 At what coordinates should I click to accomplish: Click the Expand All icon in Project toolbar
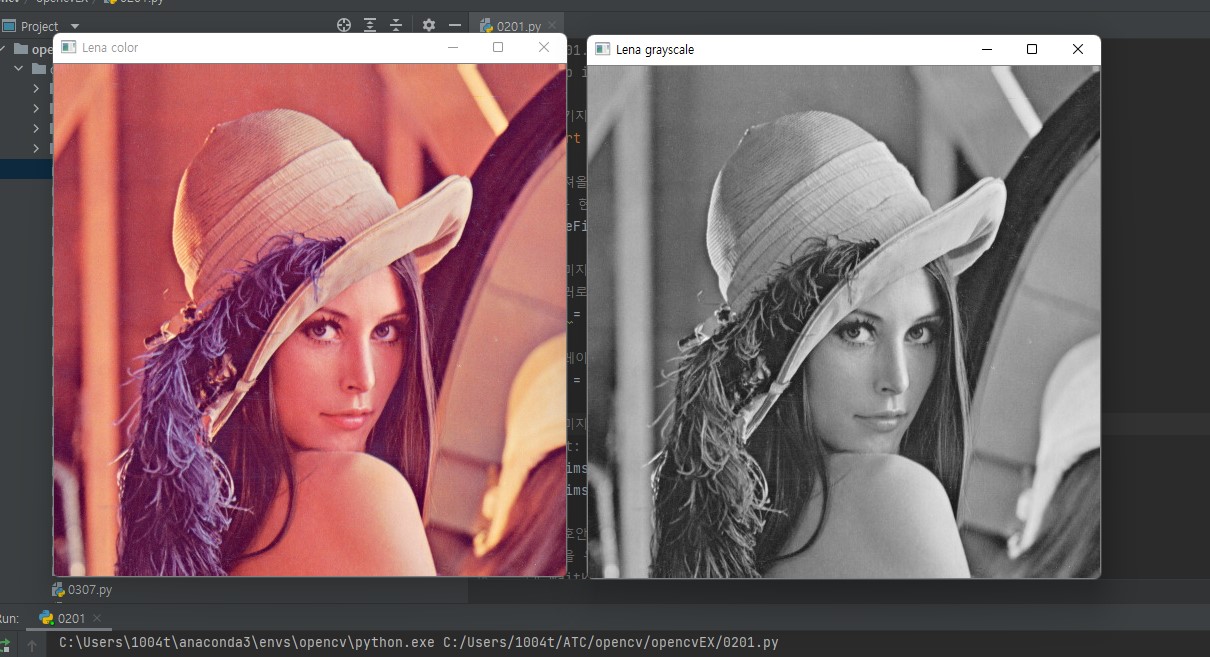pos(370,25)
